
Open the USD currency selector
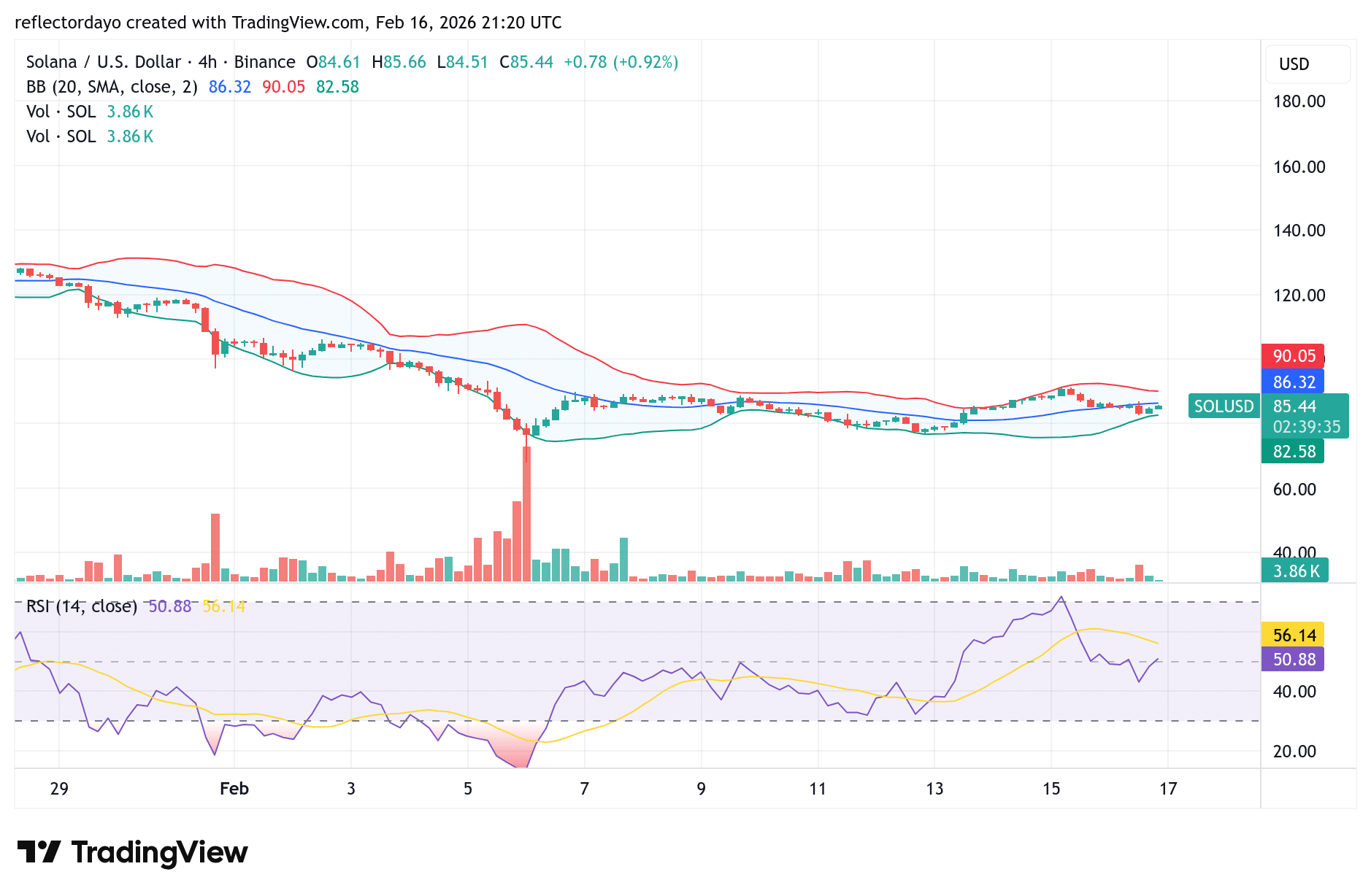(1307, 64)
